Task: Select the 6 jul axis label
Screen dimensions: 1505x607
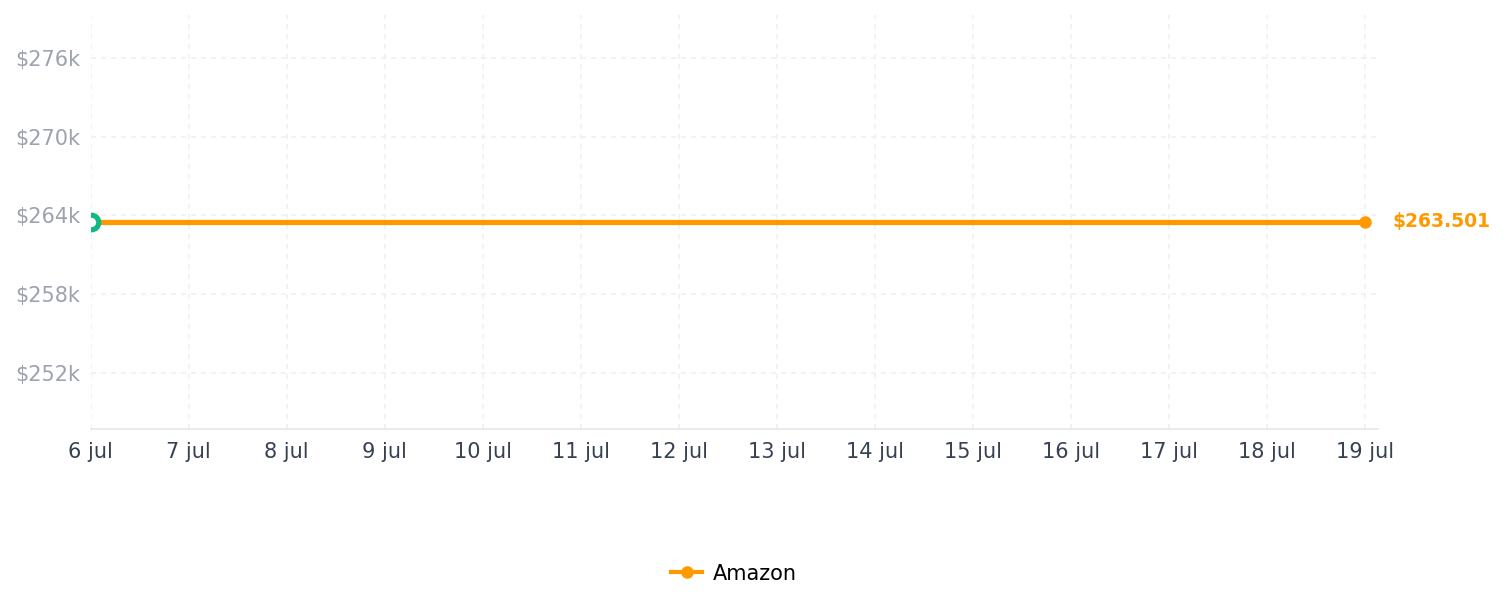Action: (90, 451)
